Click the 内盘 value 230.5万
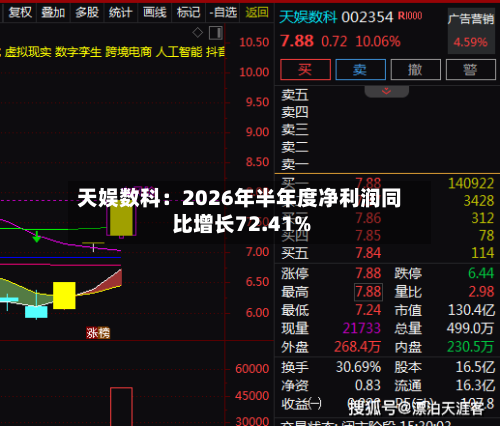The height and width of the screenshot is (426, 500). click(470, 347)
